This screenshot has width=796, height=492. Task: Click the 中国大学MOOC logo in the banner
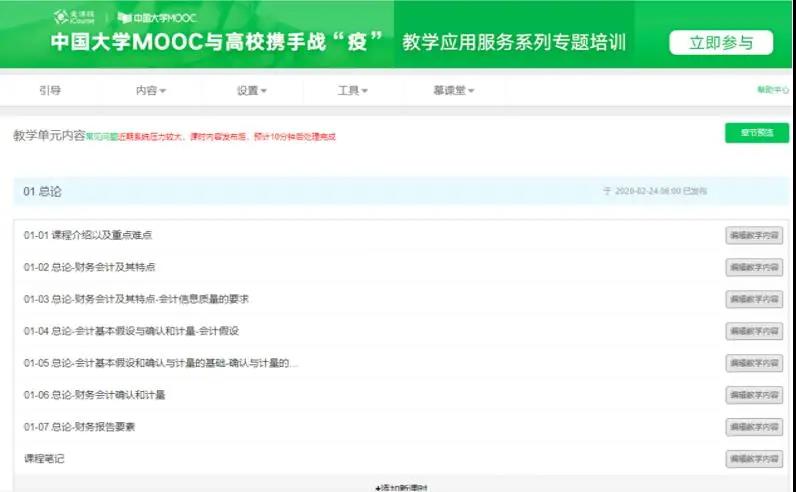pos(157,18)
